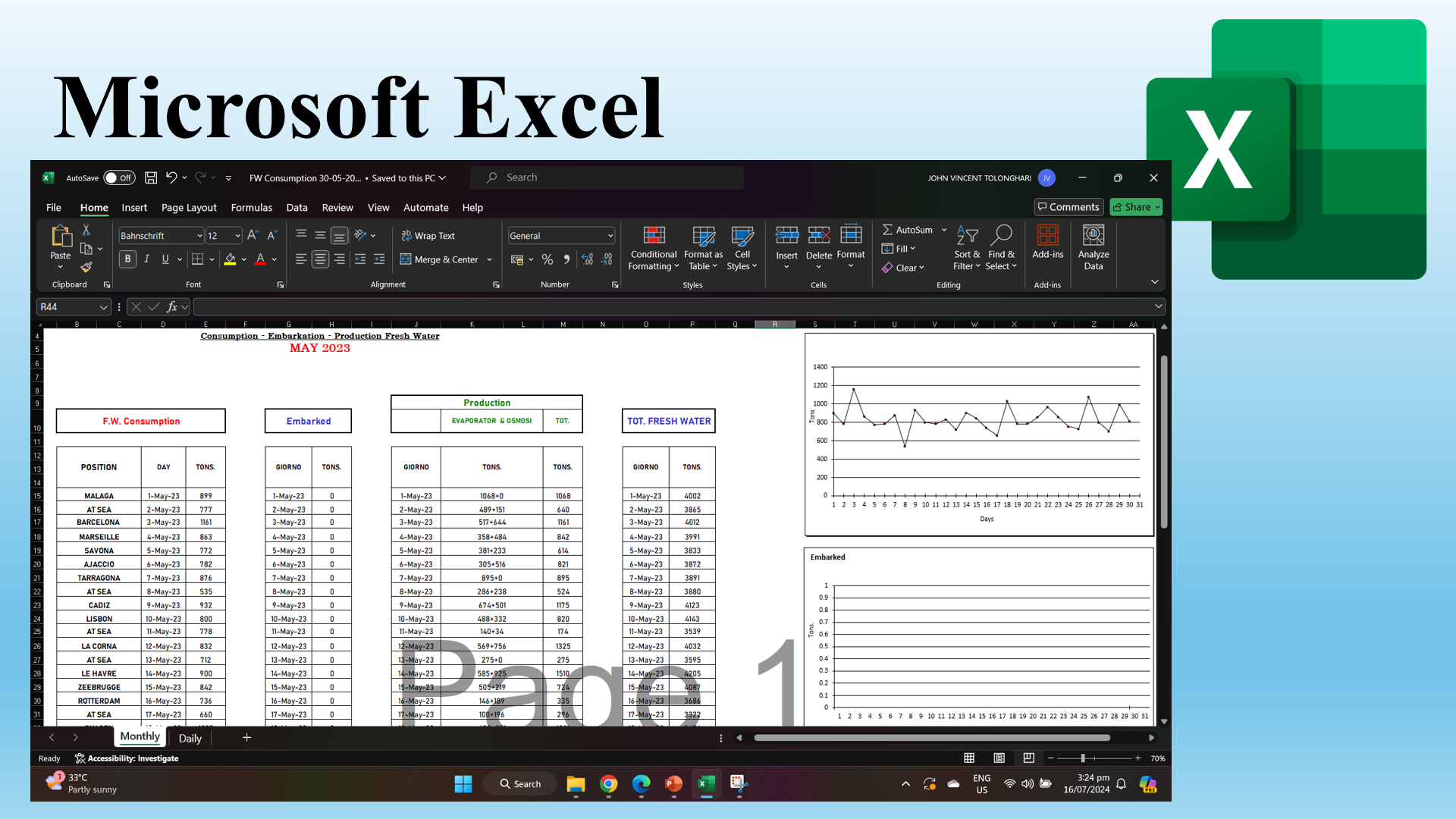Open the Page Layout ribbon tab

point(189,208)
